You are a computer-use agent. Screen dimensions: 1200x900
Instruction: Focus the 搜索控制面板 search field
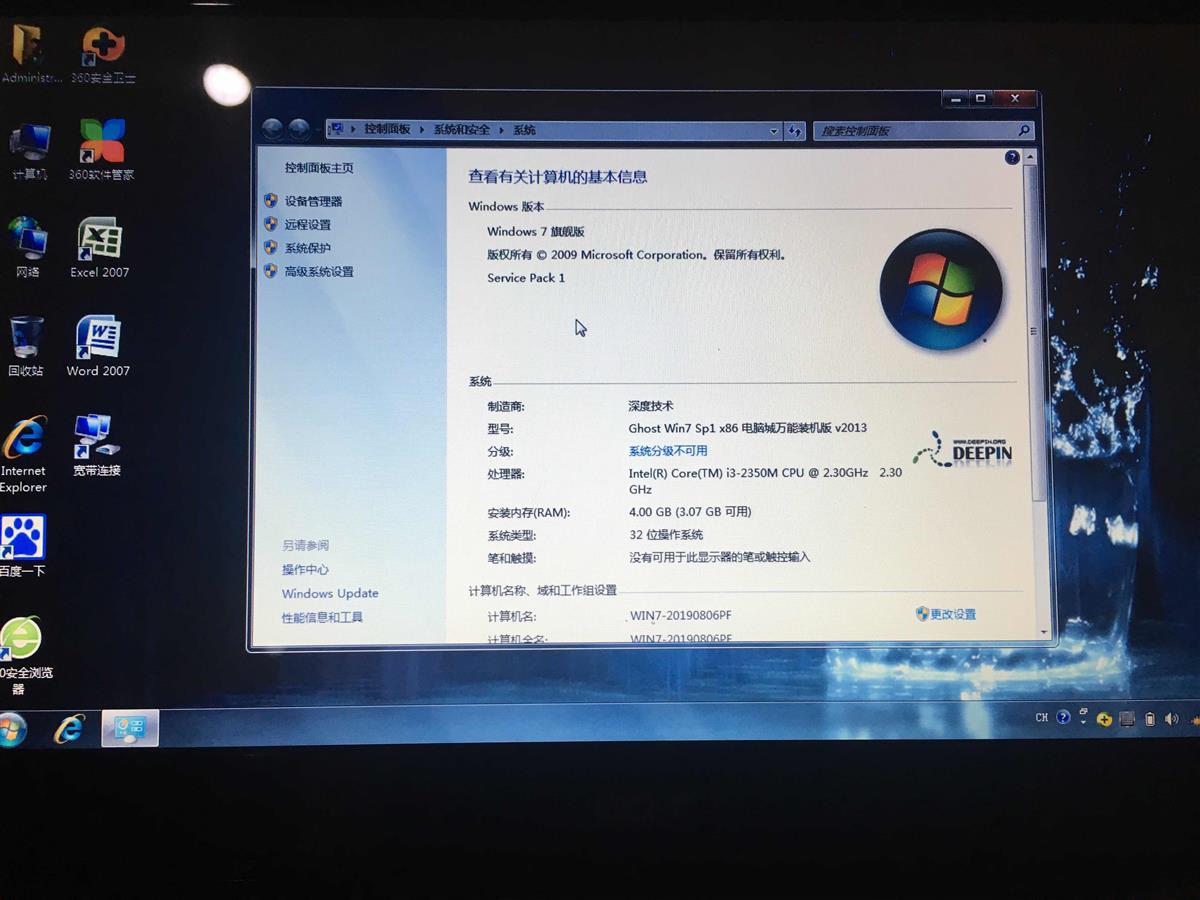point(922,131)
